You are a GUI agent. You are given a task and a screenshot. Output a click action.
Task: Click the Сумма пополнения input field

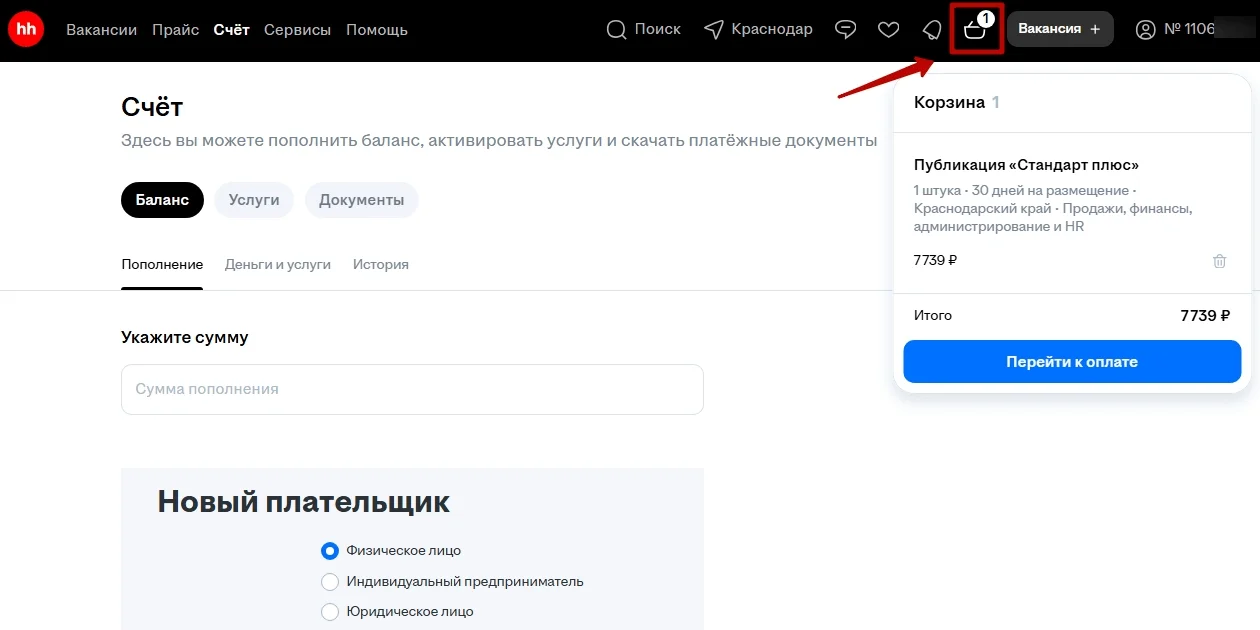tap(412, 389)
